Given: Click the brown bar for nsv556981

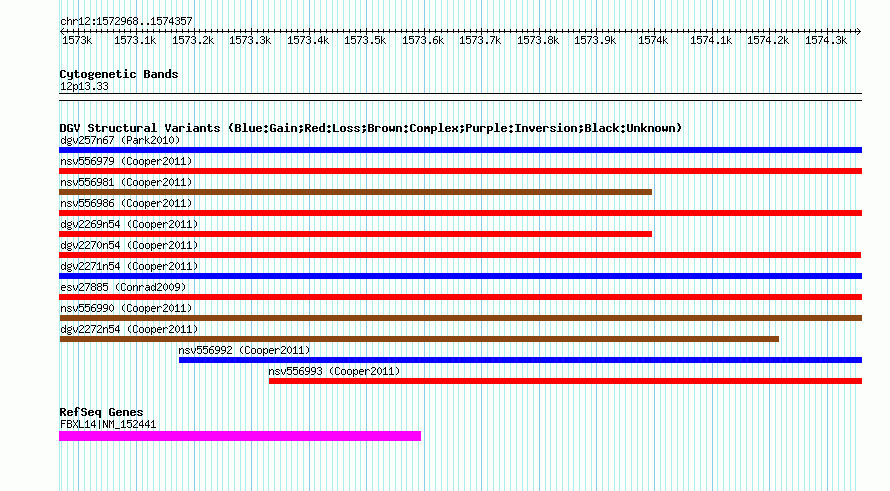Looking at the screenshot, I should click(355, 192).
